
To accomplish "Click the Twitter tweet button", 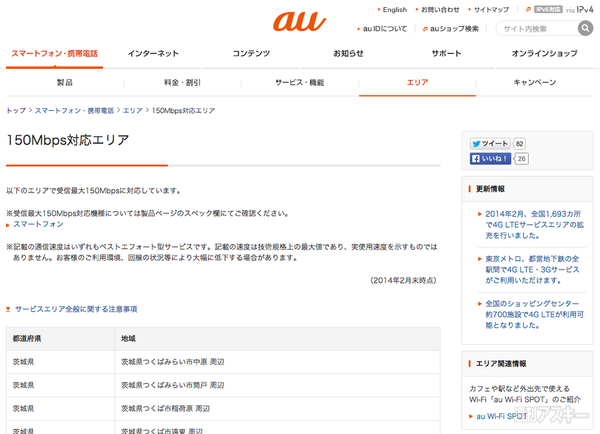I will tap(490, 144).
